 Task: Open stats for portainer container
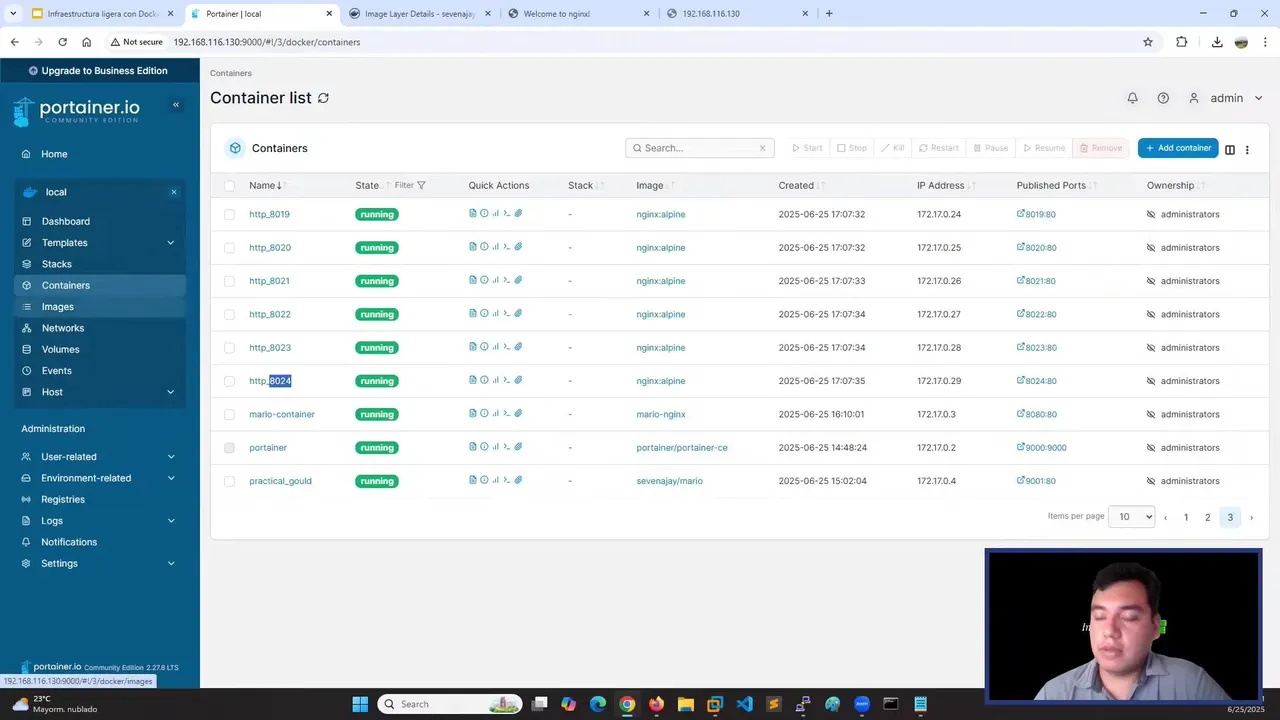coord(495,447)
